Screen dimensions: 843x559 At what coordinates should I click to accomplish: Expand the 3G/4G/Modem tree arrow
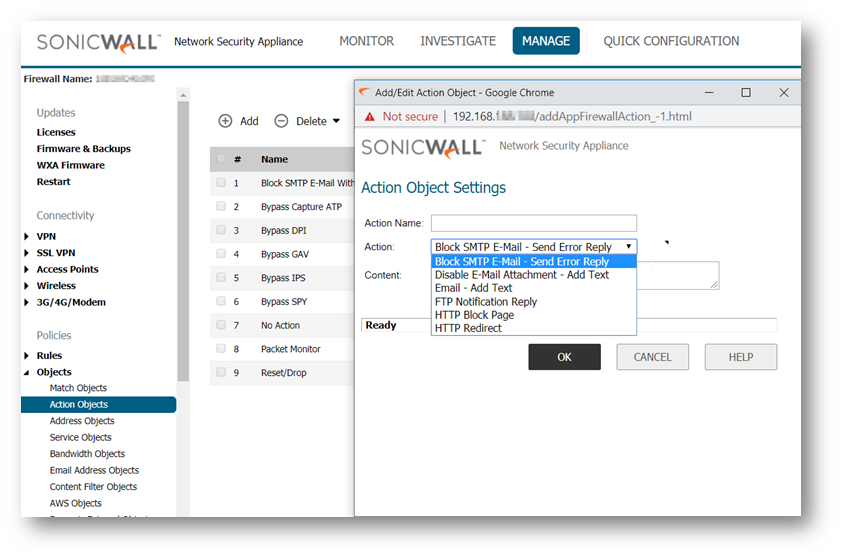26,302
